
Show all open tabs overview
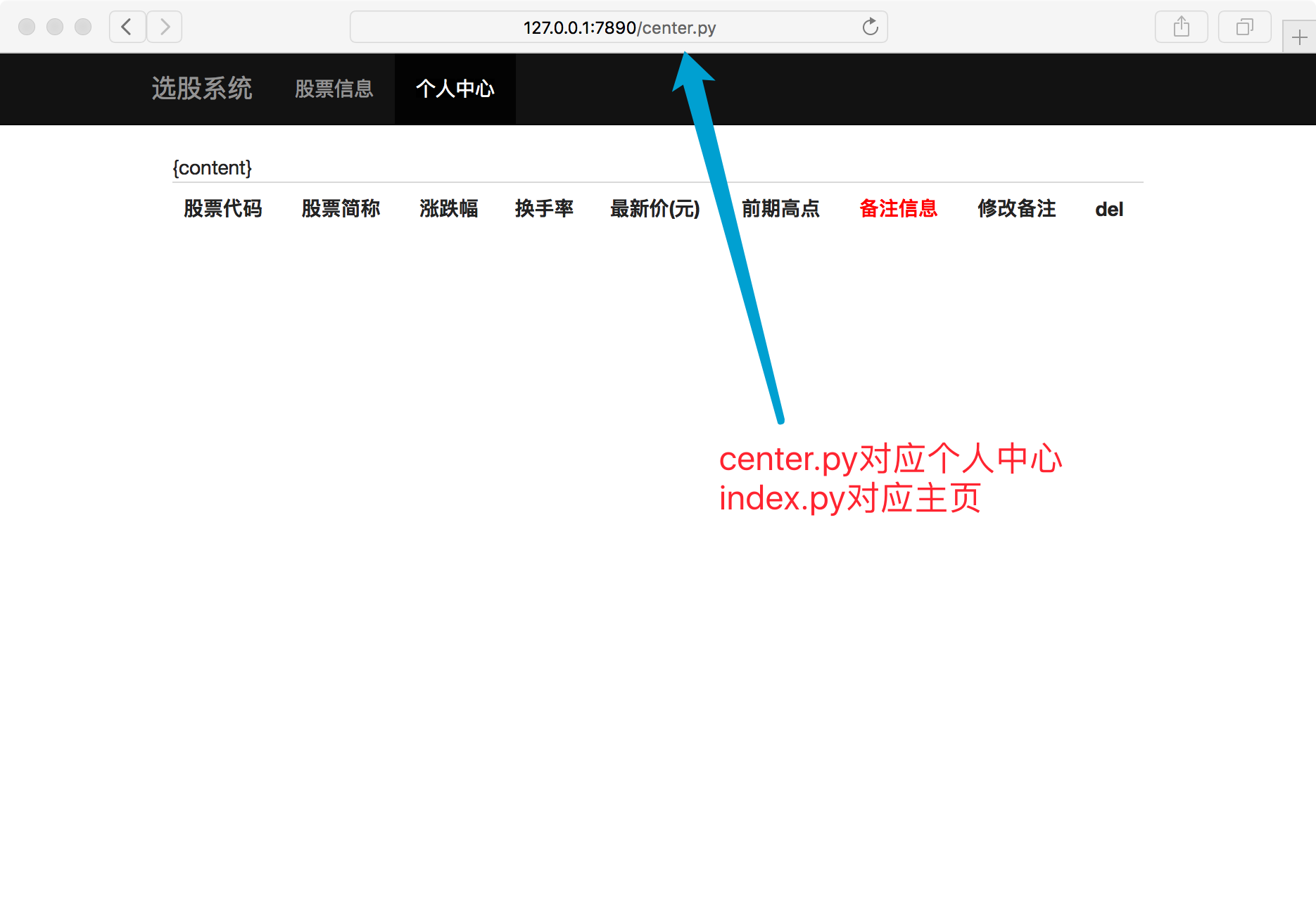[x=1244, y=27]
